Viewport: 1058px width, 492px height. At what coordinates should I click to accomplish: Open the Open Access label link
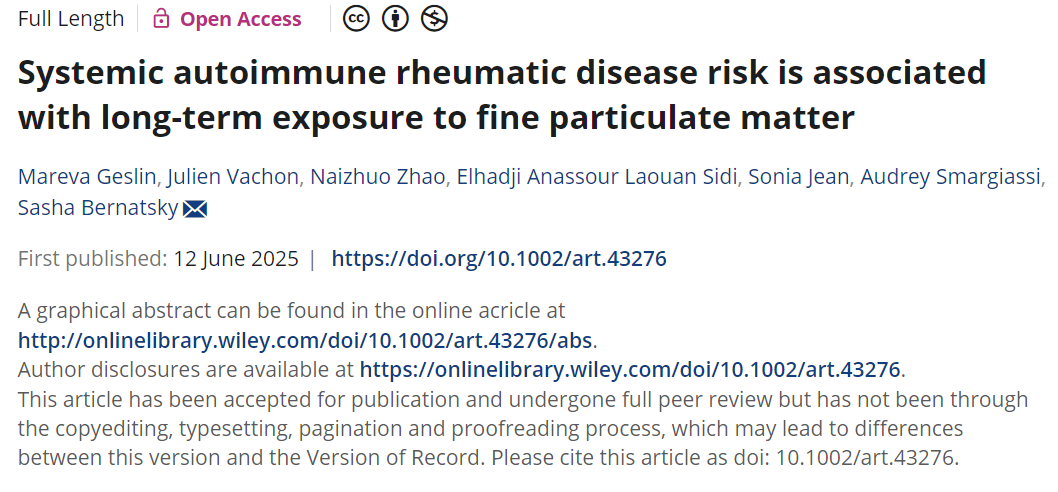[240, 19]
